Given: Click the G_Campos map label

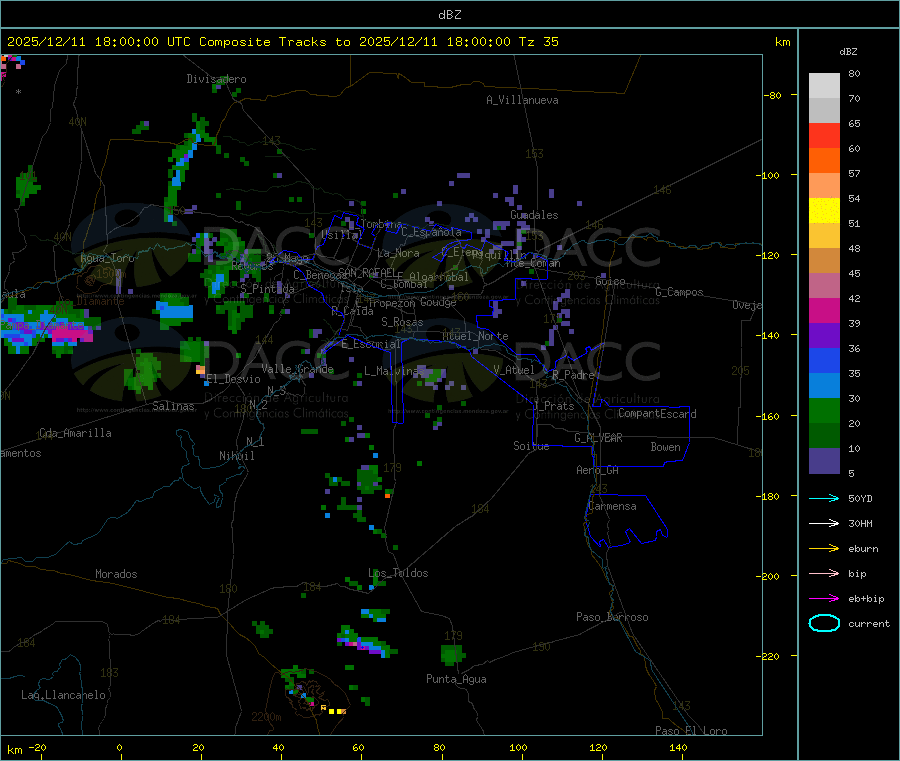Looking at the screenshot, I should (680, 292).
